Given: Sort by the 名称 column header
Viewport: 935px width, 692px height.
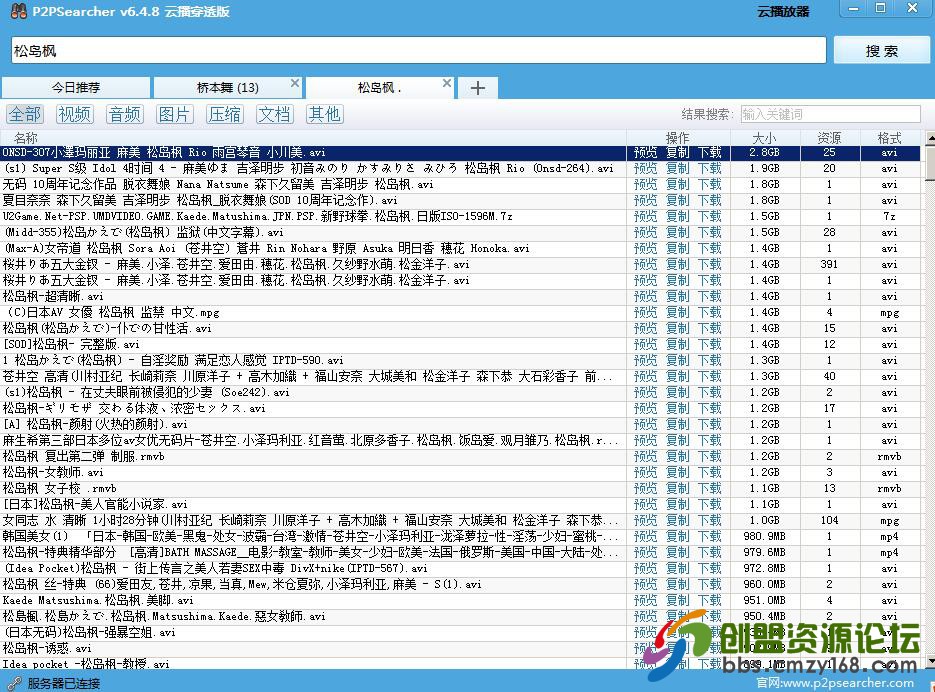Looking at the screenshot, I should (313, 138).
